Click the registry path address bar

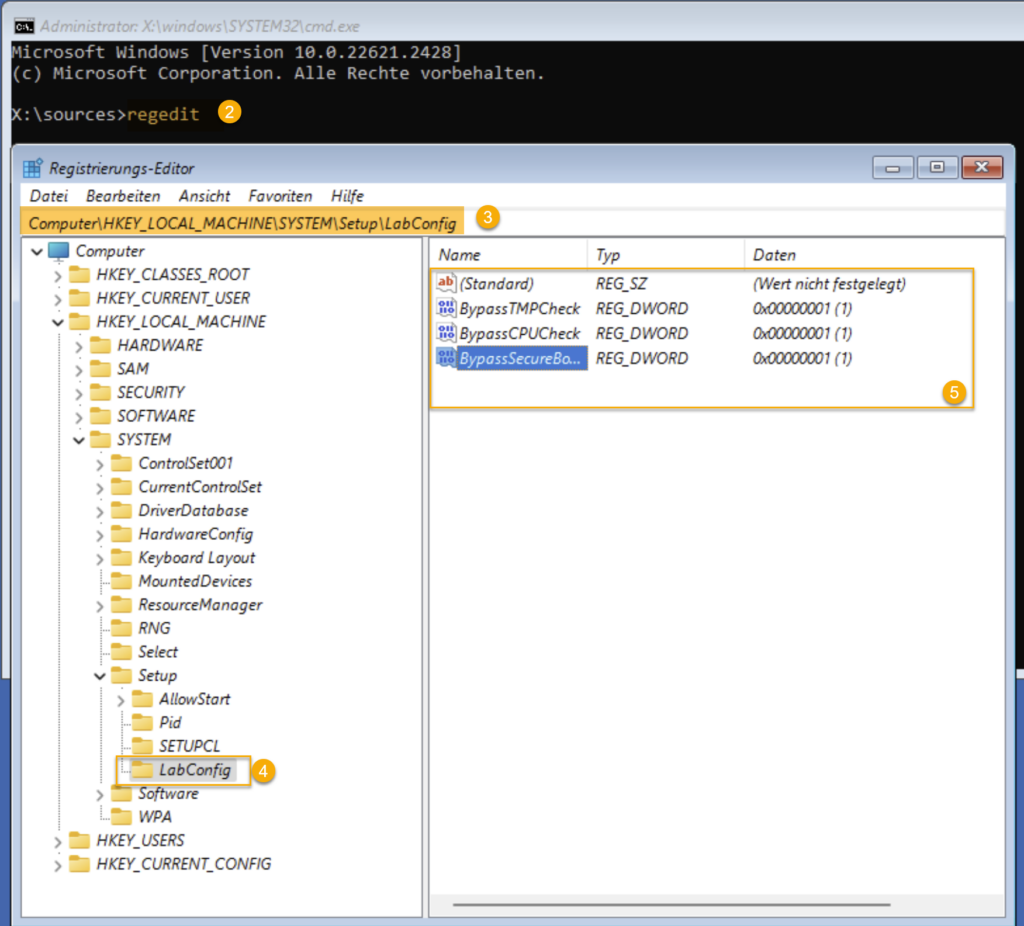(x=242, y=223)
